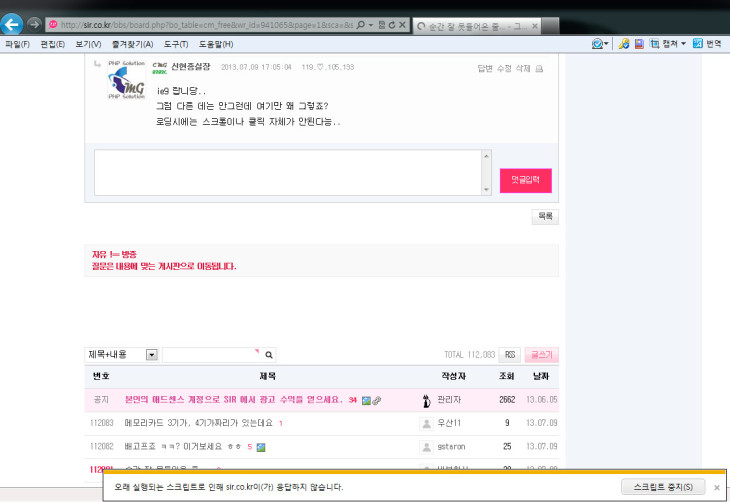Click the 조회 column header

pyautogui.click(x=507, y=376)
